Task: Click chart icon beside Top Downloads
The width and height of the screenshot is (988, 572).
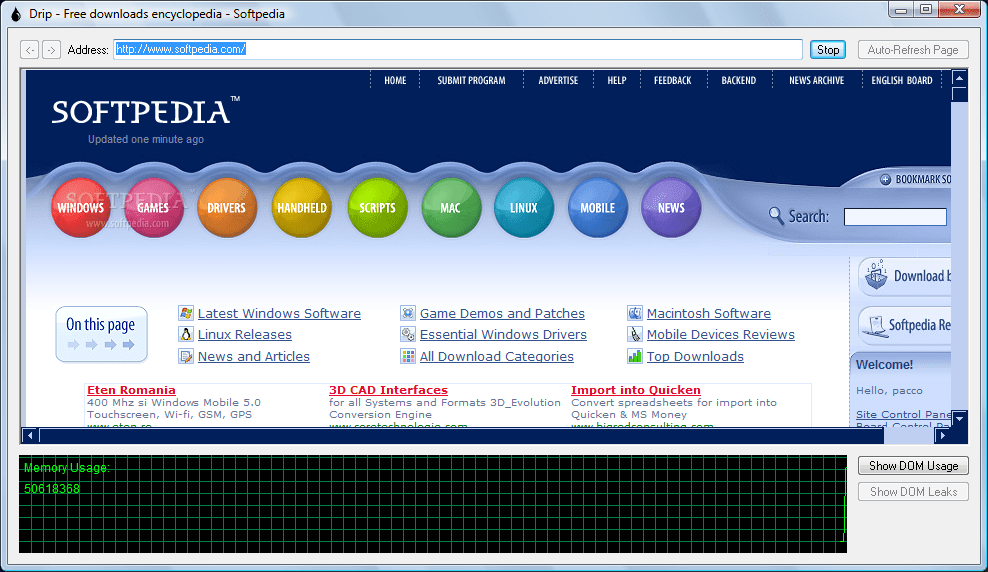Action: (x=635, y=357)
